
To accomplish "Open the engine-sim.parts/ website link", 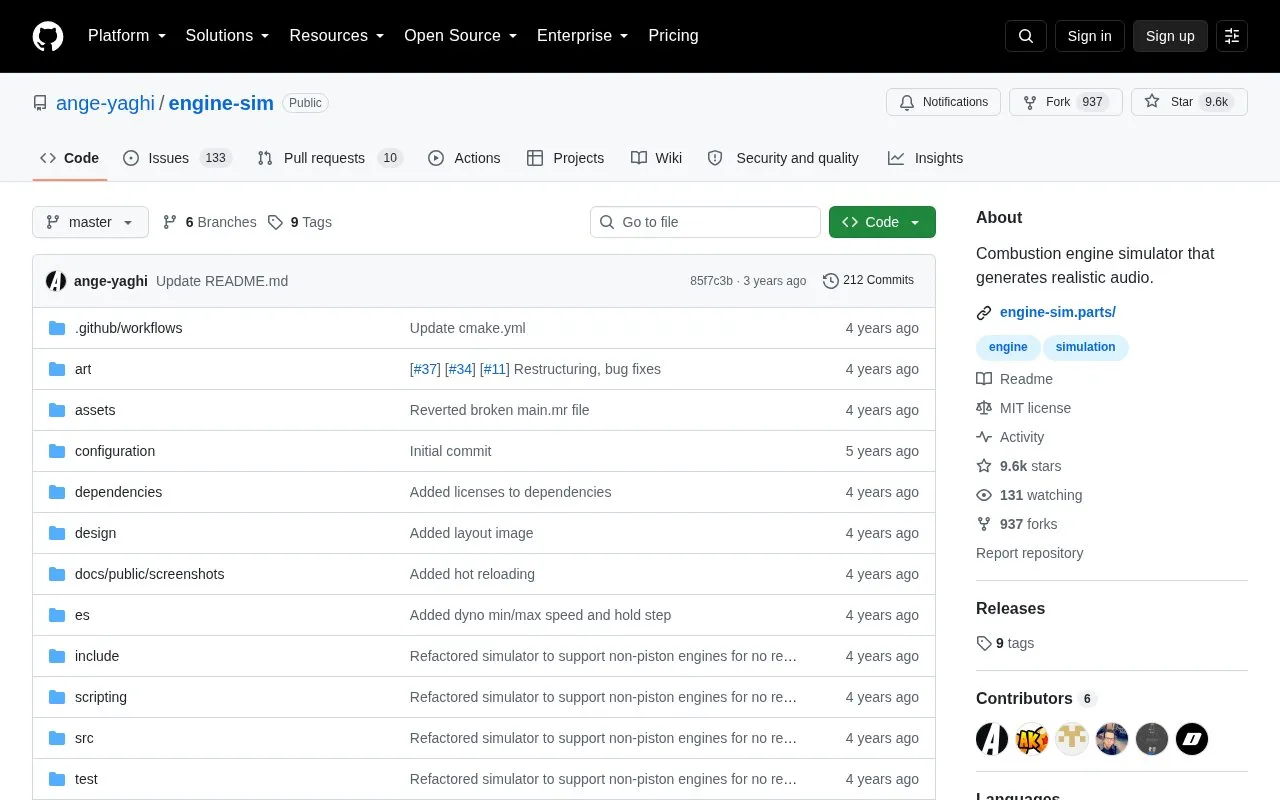I will (1058, 312).
